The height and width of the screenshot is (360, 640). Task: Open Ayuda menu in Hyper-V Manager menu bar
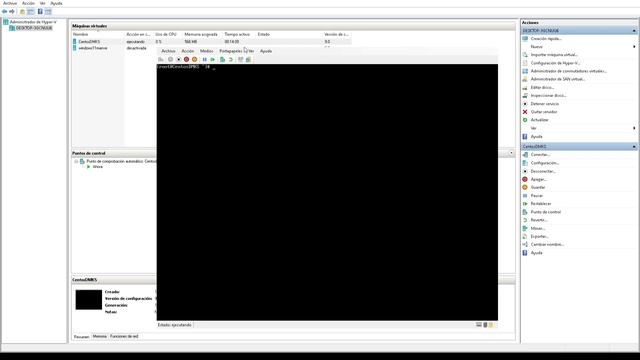tap(56, 3)
